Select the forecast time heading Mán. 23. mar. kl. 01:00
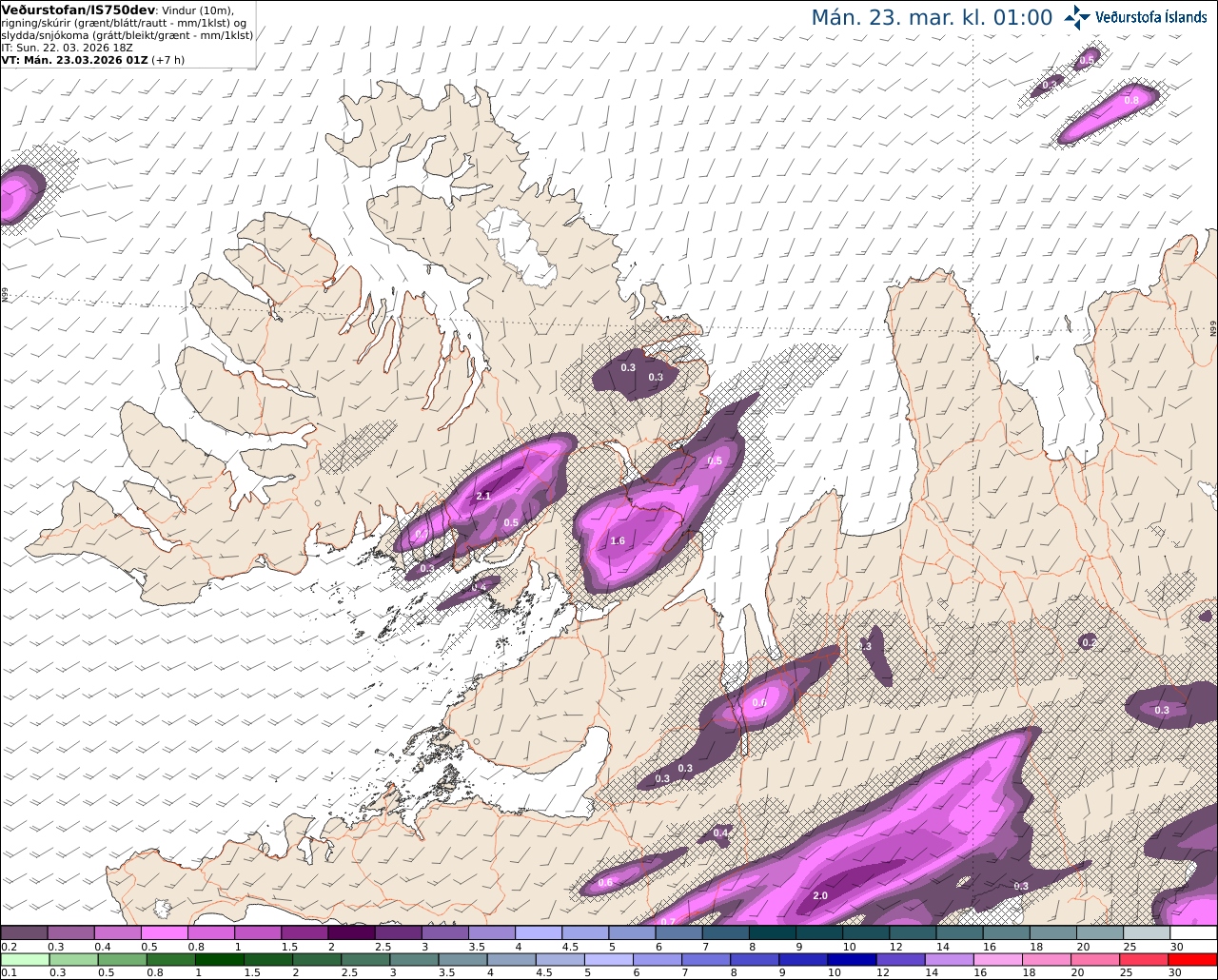The width and height of the screenshot is (1218, 980). pyautogui.click(x=932, y=18)
